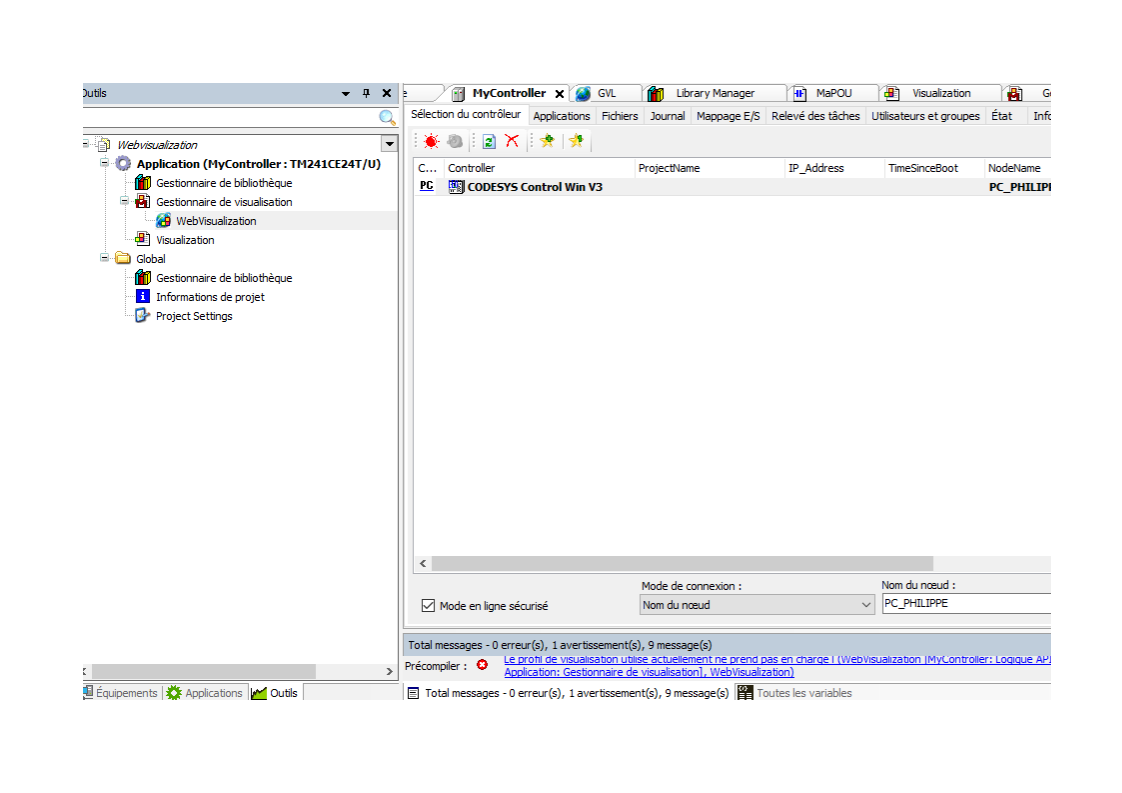
Task: Click the red error icon beside Précompiler
Action: [x=482, y=665]
